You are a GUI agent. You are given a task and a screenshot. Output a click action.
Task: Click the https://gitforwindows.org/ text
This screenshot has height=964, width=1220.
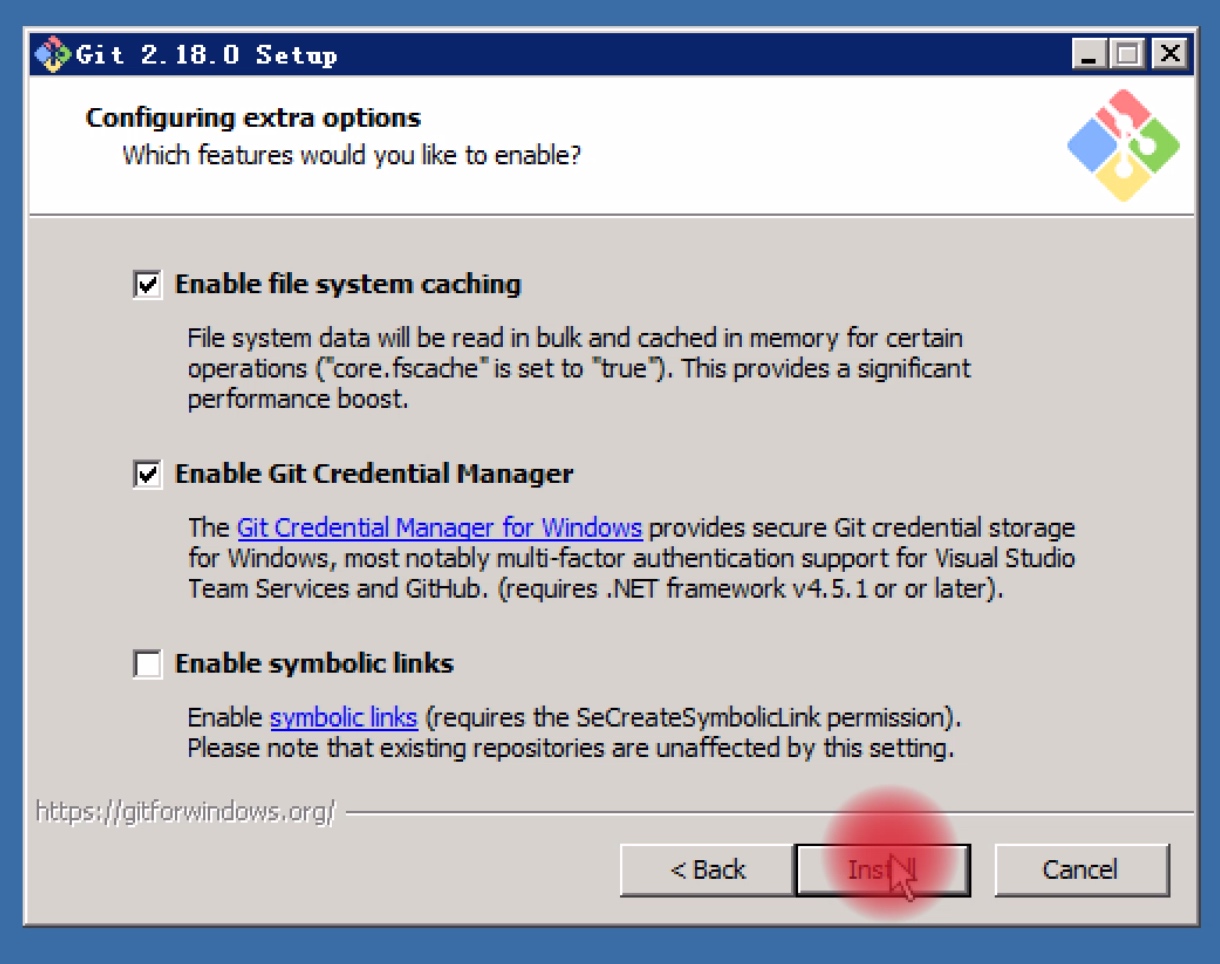click(x=186, y=811)
